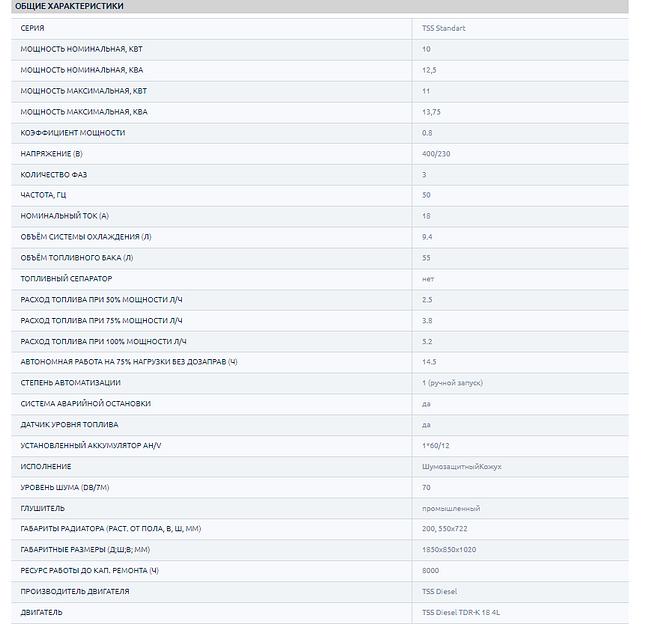Screen dimensions: 646x624
Task: Click the УСТАНОВЛЕННЫЙ АККУМУЛЯТОР value 1*60/12
Action: click(x=436, y=445)
